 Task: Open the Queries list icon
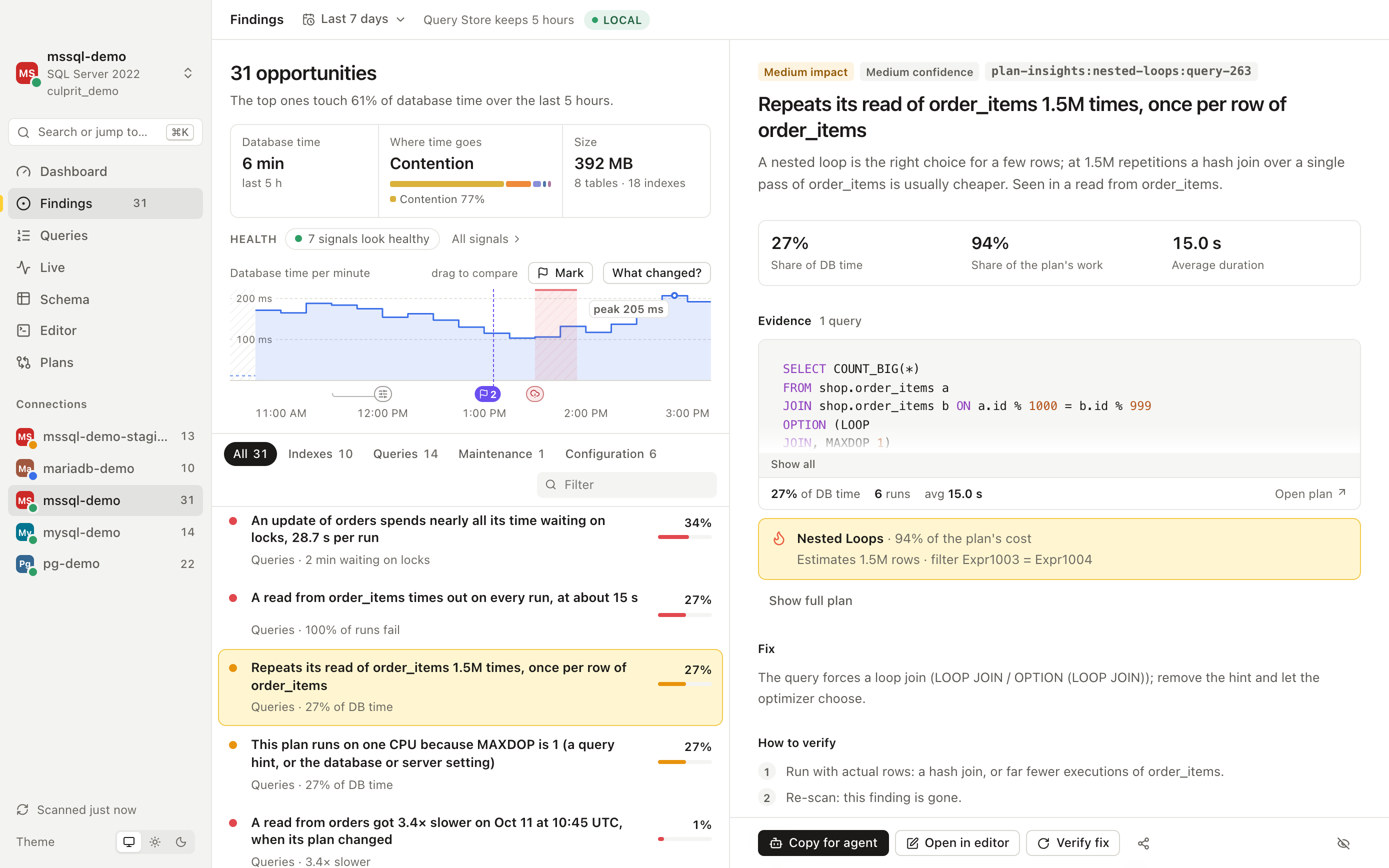pyautogui.click(x=23, y=235)
